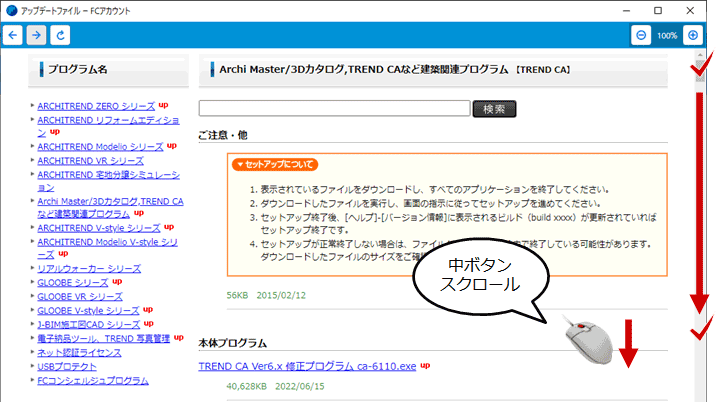Open ARCHITREND Modelio シリーズ link
721x402 pixels.
[x=100, y=147]
